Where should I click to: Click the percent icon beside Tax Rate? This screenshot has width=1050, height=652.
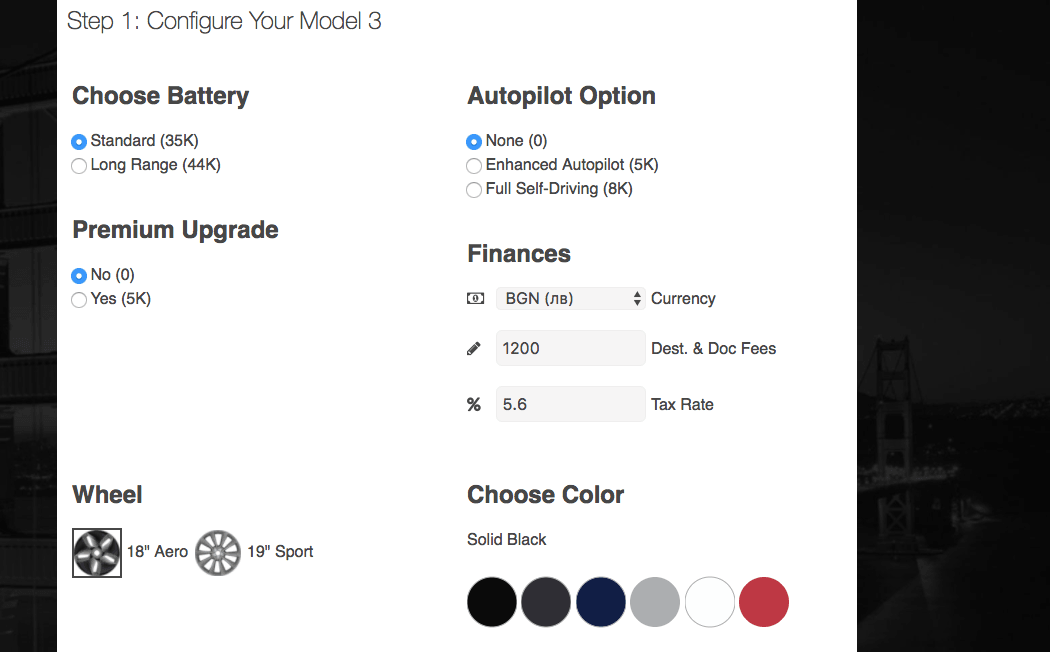point(474,405)
